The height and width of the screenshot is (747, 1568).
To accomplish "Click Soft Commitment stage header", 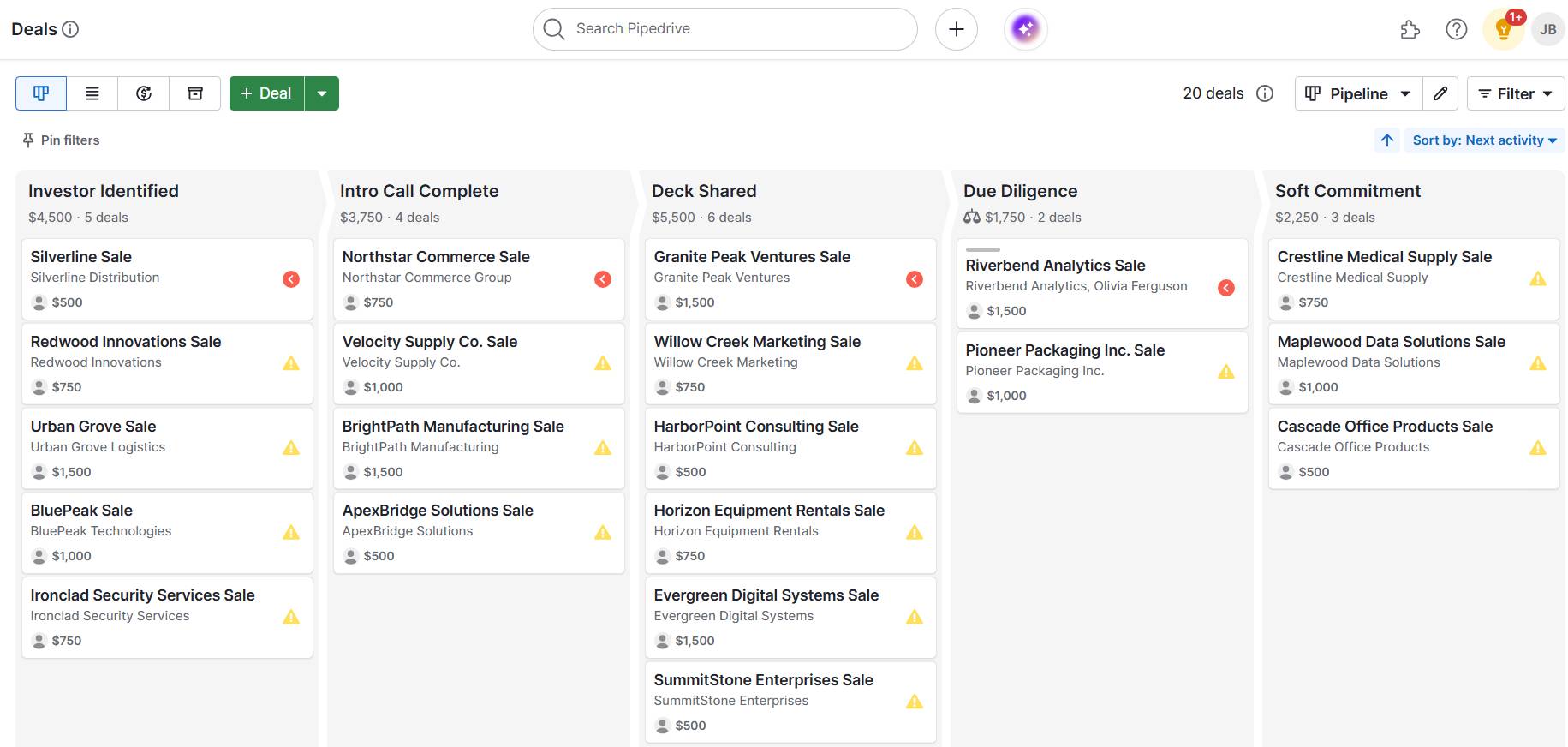I will tap(1348, 191).
